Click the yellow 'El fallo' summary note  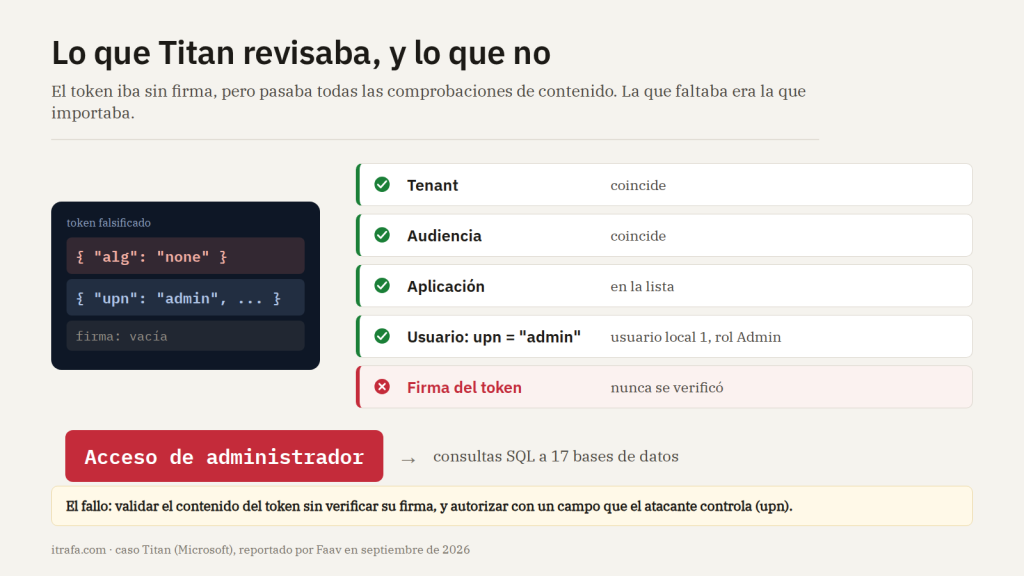point(512,506)
